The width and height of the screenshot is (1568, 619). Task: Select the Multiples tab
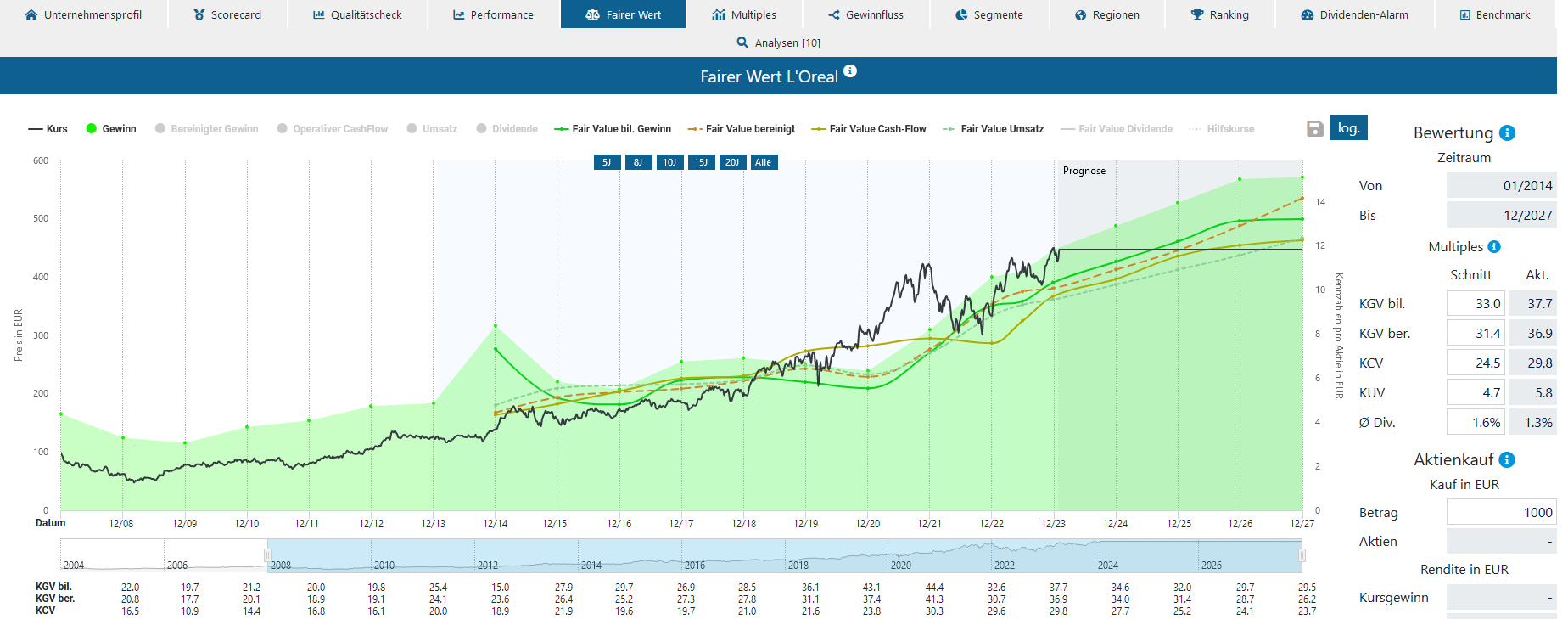tap(744, 14)
